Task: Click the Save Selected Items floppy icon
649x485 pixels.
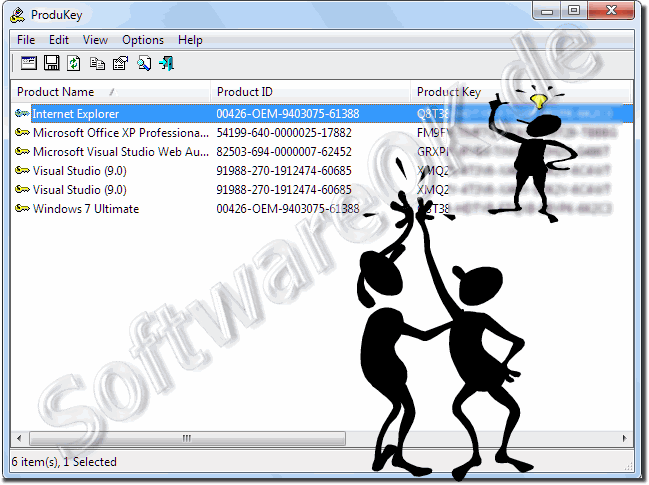Action: click(x=52, y=63)
